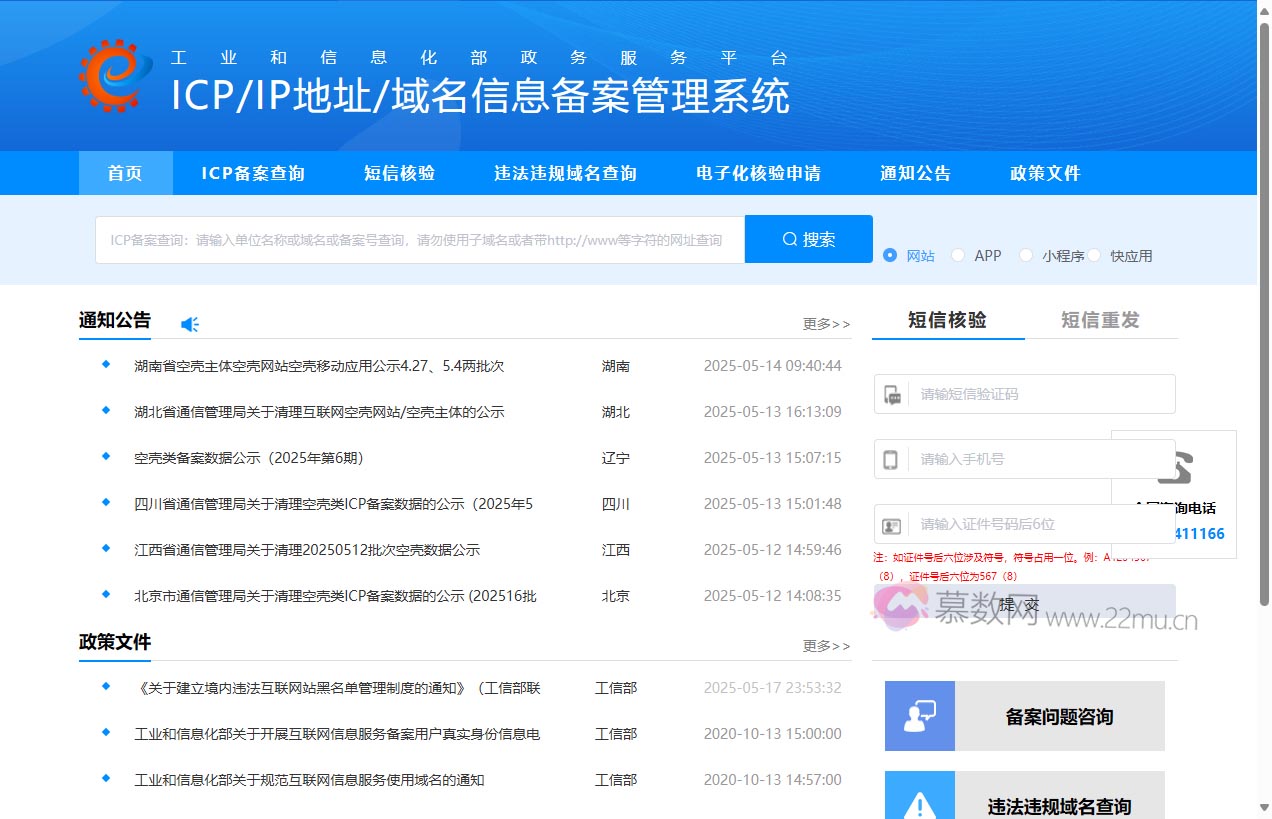The image size is (1272, 819).
Task: Click the 提交 submit button
Action: coord(1023,603)
